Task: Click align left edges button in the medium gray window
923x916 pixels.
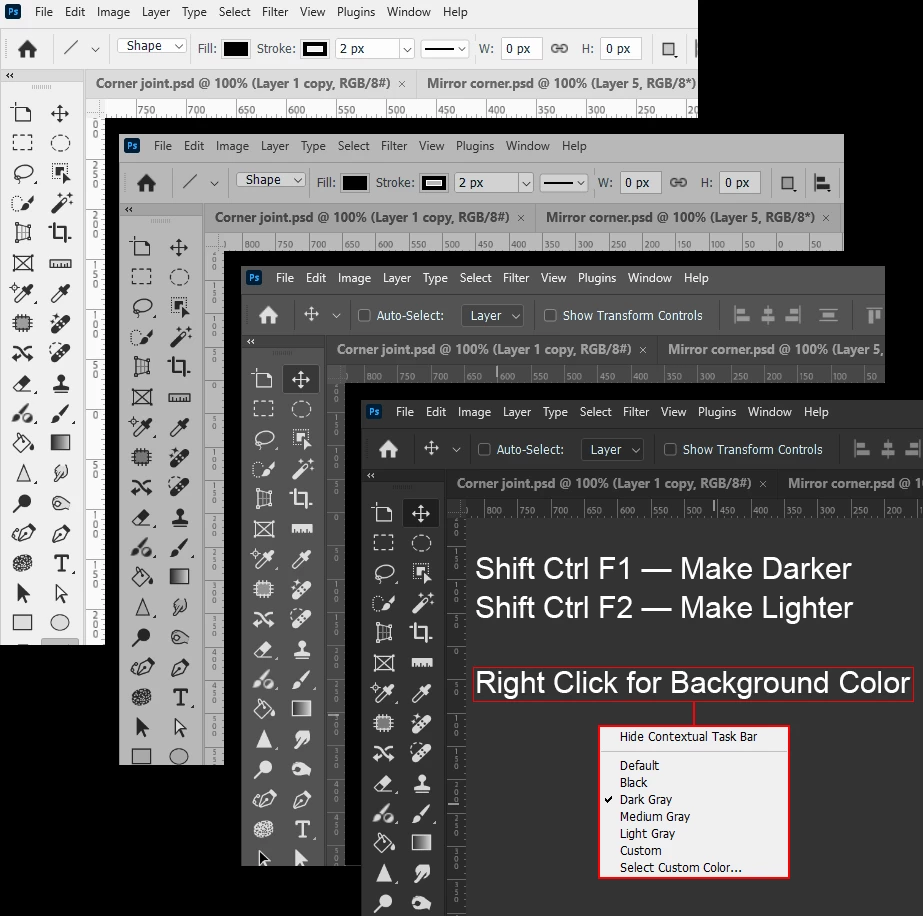Action: tap(742, 316)
